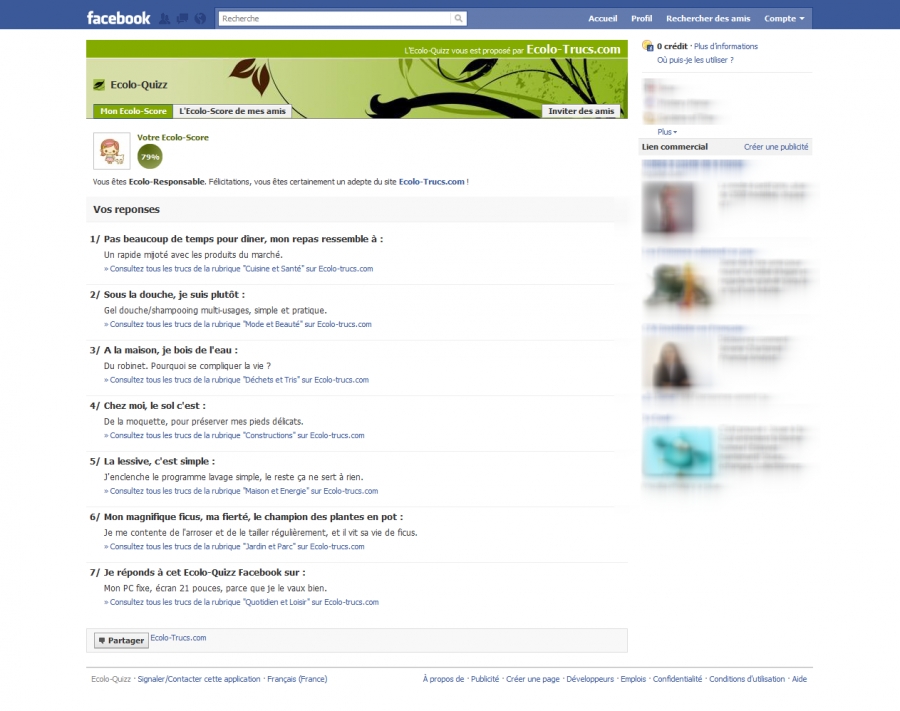Expand the Compte dropdown menu
Viewport: 900px width, 711px height.
click(x=784, y=18)
